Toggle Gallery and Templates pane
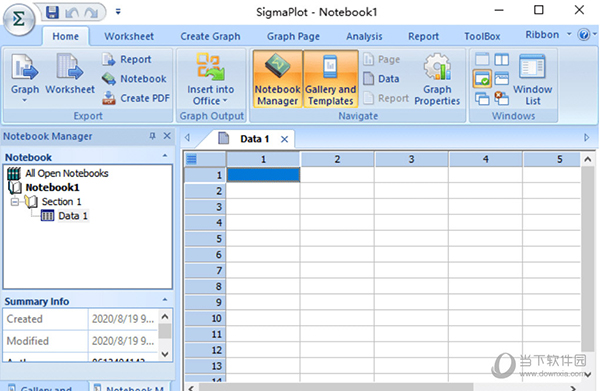The height and width of the screenshot is (391, 600). (331, 79)
